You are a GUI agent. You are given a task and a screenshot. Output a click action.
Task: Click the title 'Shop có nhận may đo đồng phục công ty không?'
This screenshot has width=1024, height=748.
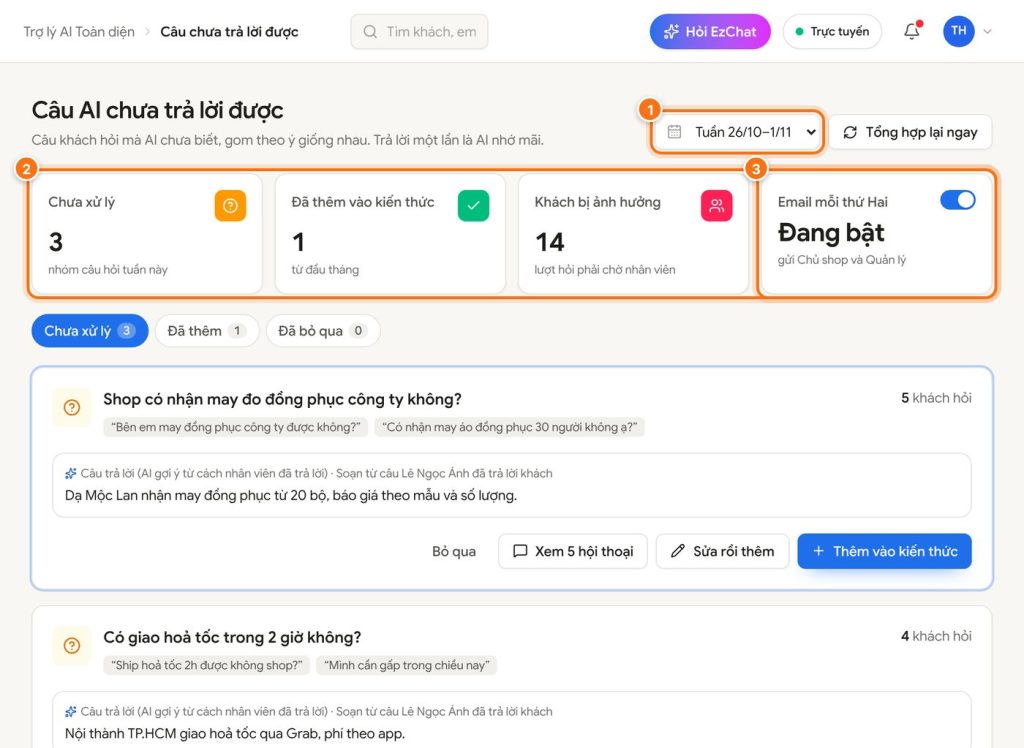[x=282, y=399]
